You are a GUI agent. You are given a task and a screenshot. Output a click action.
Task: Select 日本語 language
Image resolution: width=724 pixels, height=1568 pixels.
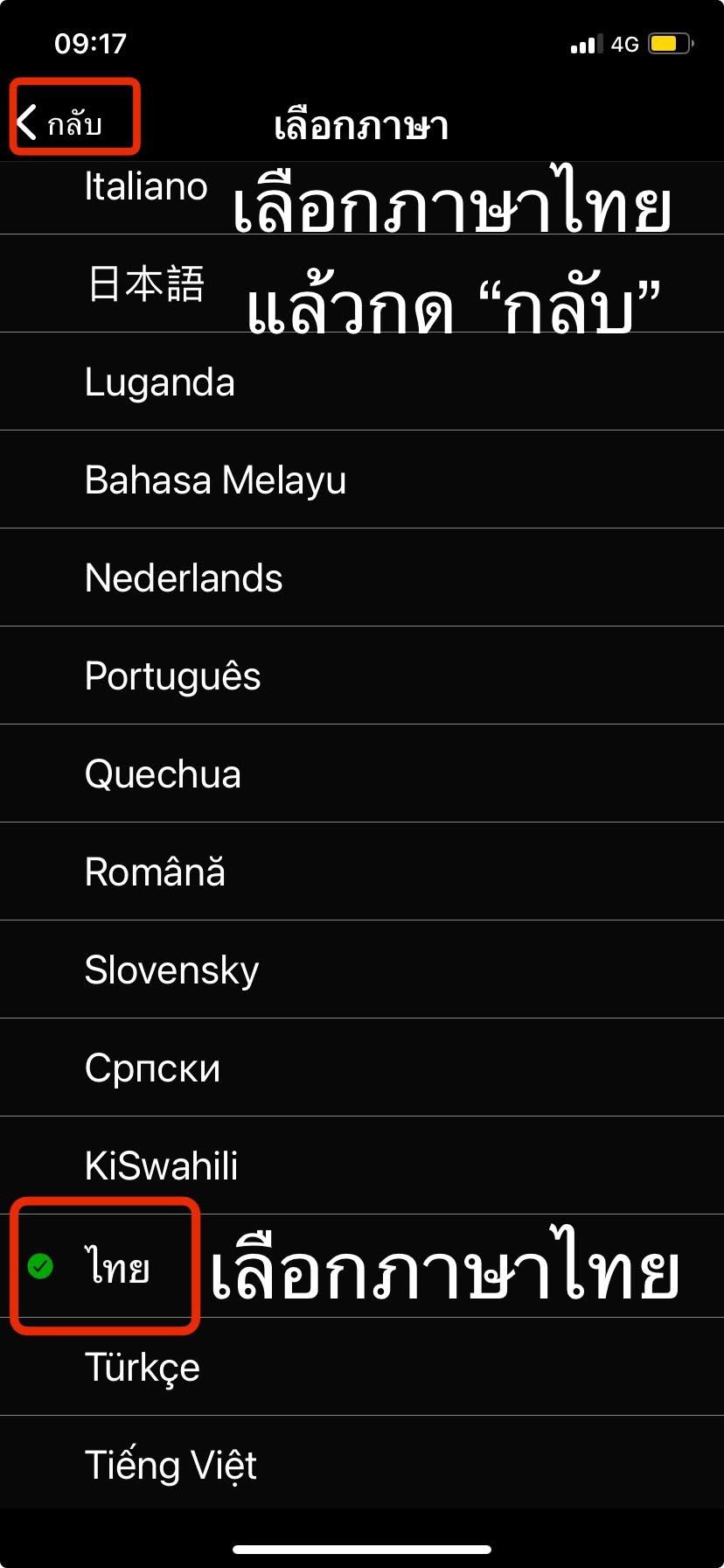pyautogui.click(x=362, y=283)
